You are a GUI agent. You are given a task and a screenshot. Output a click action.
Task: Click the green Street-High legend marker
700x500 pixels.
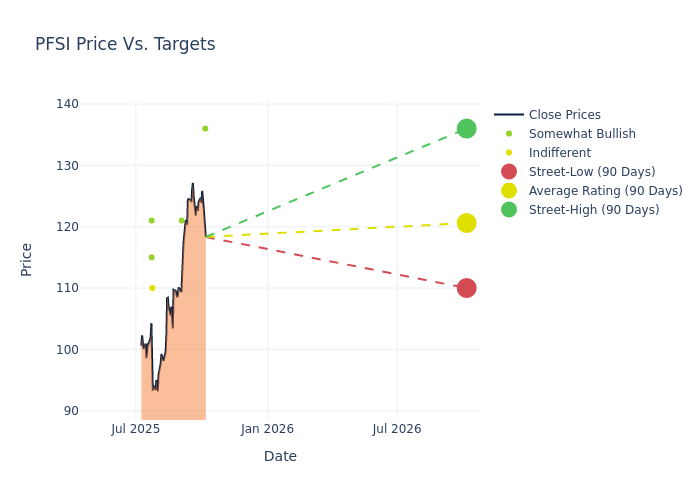(x=509, y=210)
